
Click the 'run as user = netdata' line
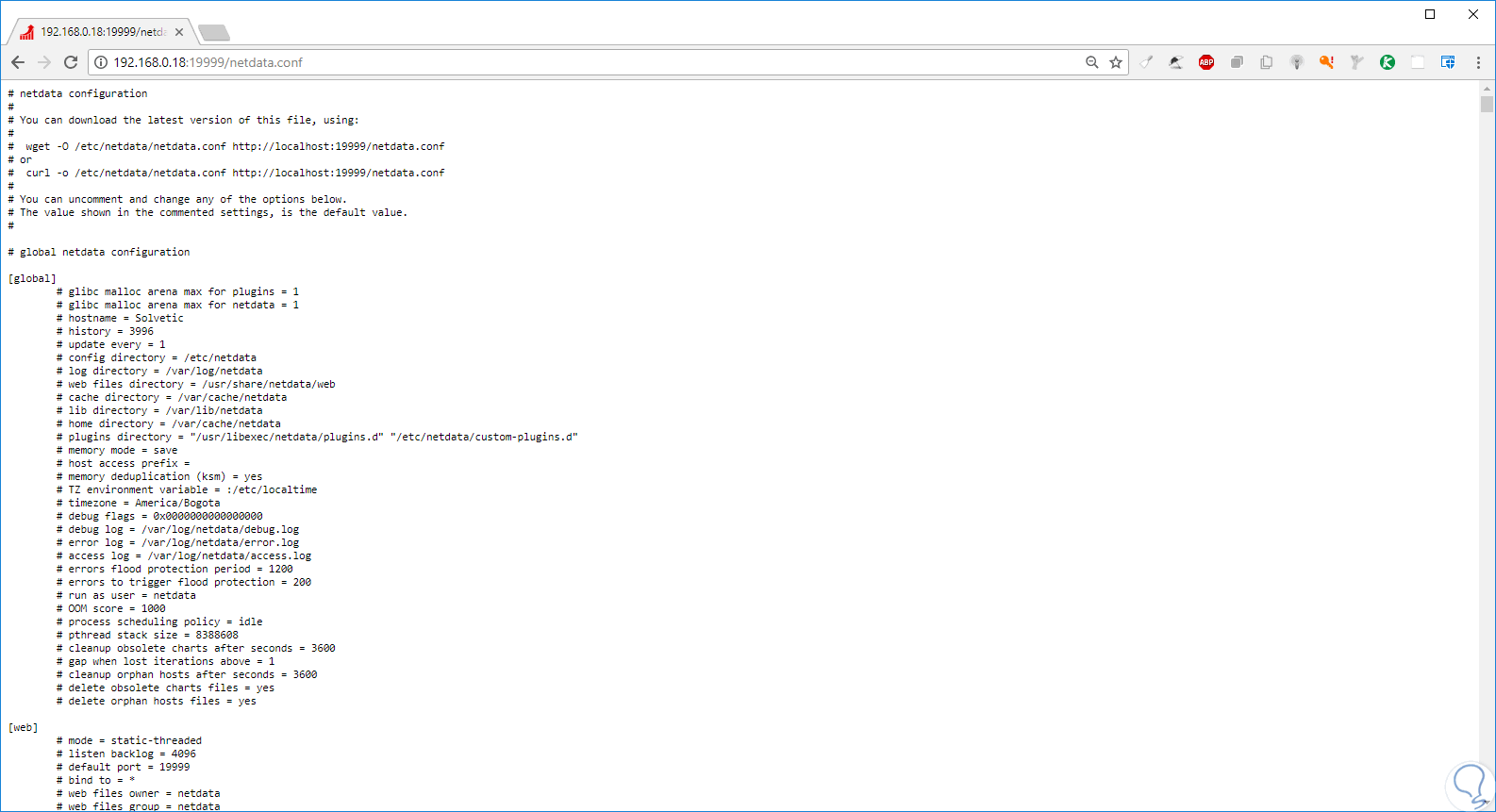pyautogui.click(x=125, y=595)
